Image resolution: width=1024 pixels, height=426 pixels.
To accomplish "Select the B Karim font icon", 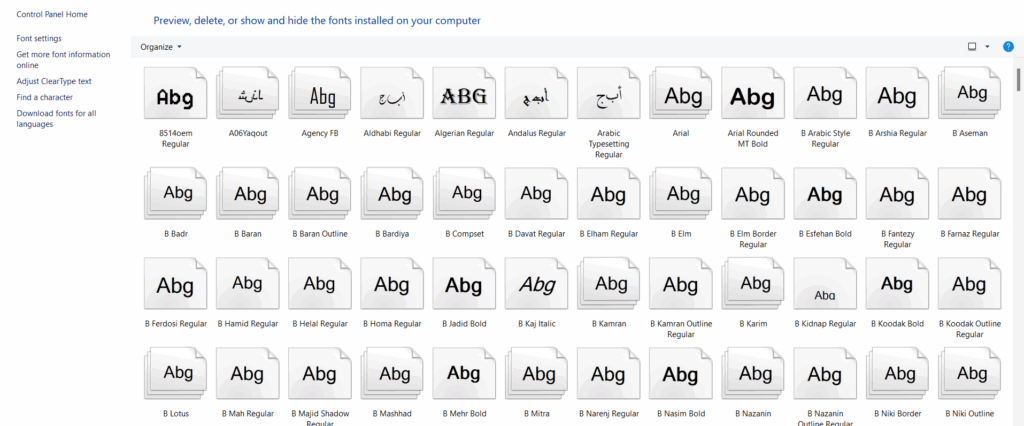I will click(x=753, y=284).
